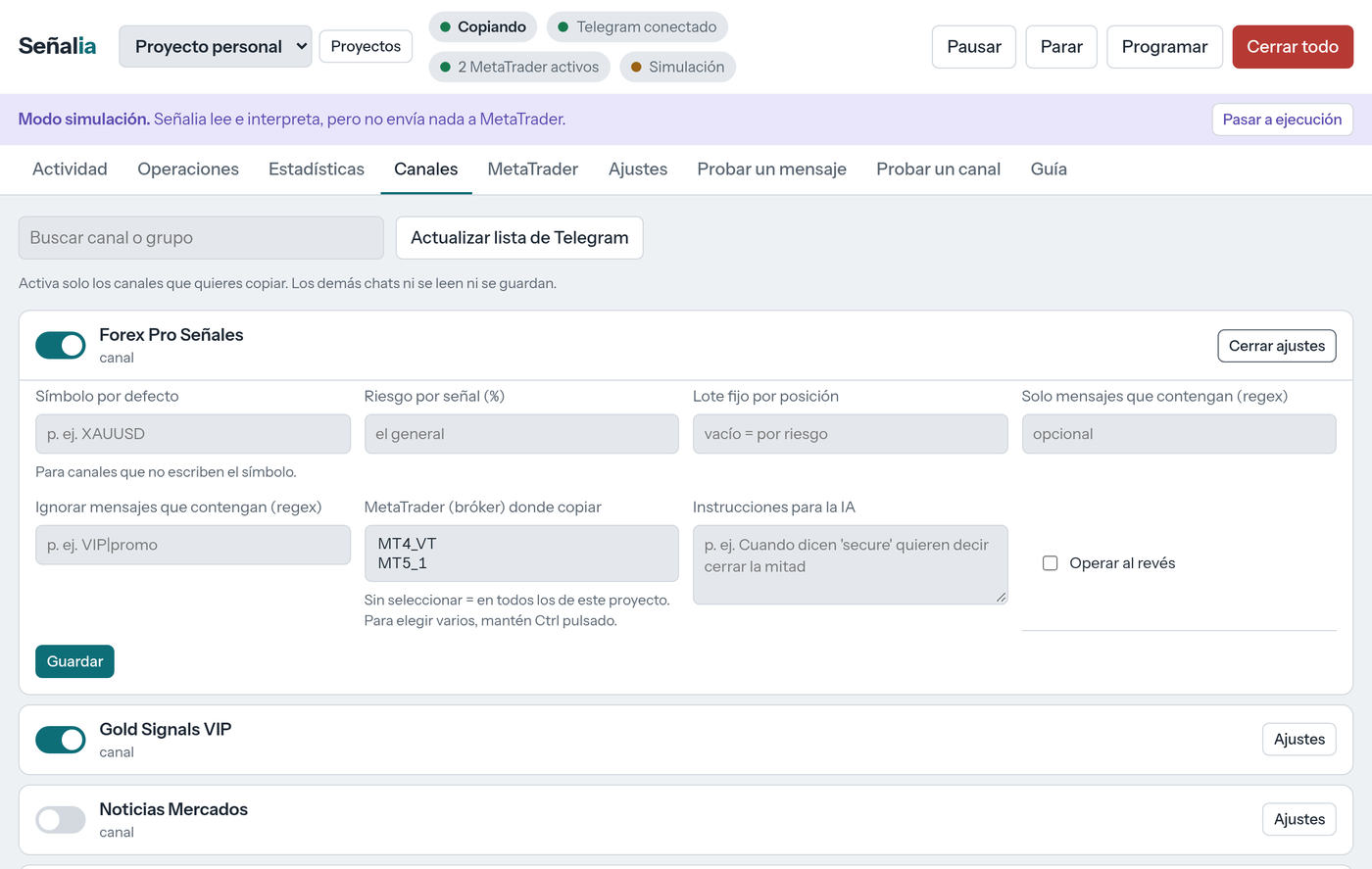Image resolution: width=1372 pixels, height=869 pixels.
Task: Open the Probar un mensaje tab
Action: tap(772, 169)
